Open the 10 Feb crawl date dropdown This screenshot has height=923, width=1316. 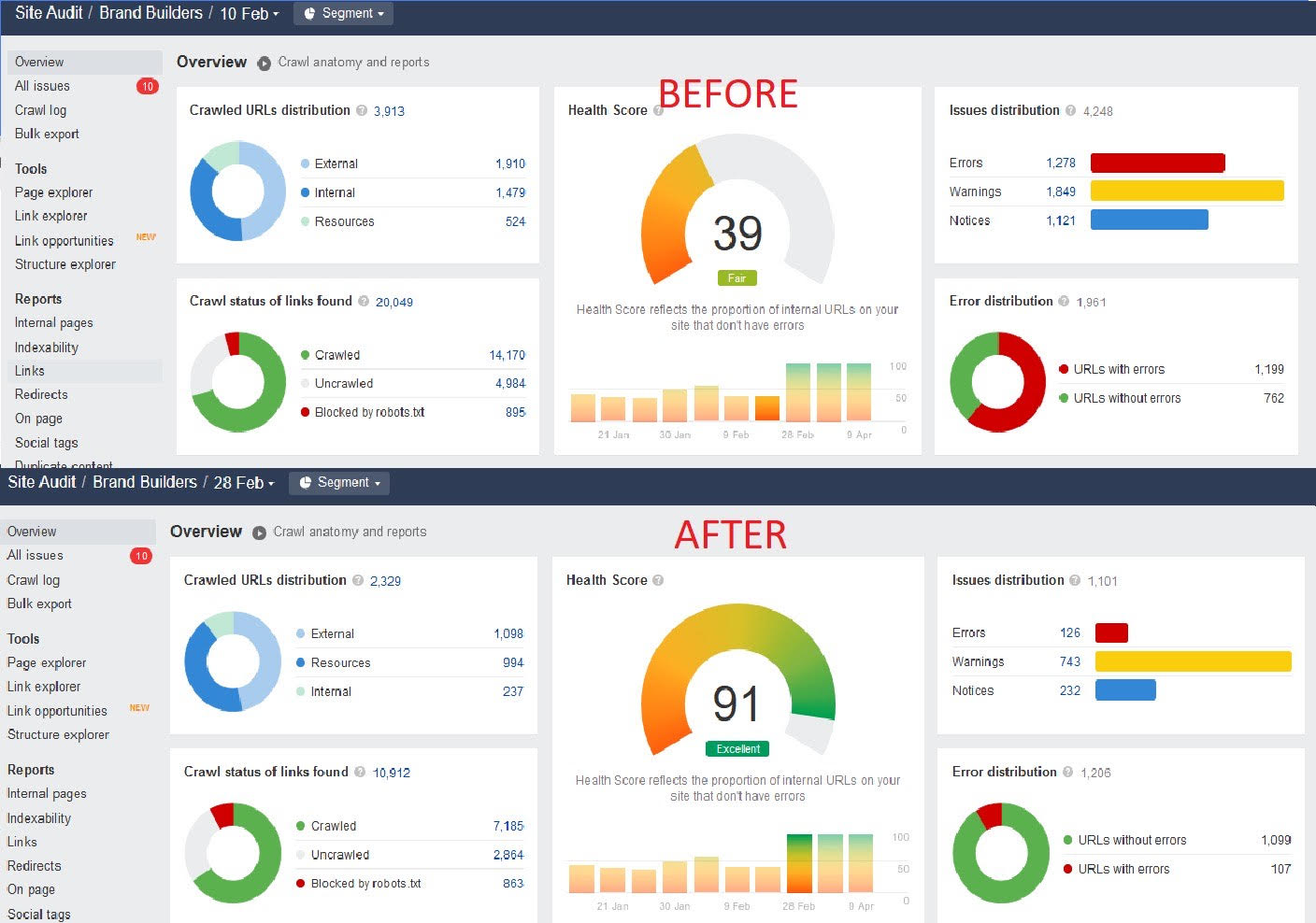point(250,13)
